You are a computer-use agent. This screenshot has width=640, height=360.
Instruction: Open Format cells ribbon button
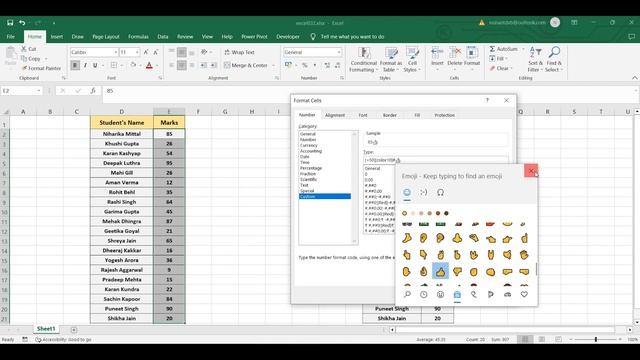[472, 57]
